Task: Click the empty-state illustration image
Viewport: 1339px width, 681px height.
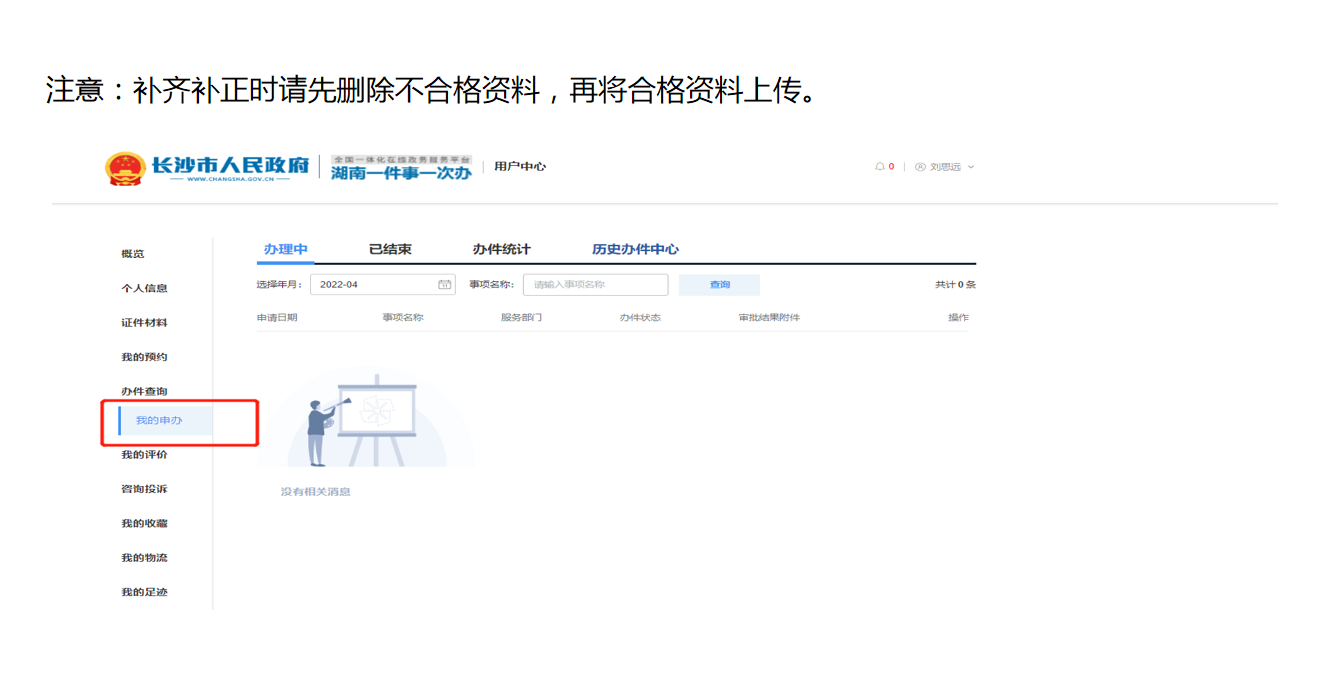Action: pyautogui.click(x=365, y=420)
